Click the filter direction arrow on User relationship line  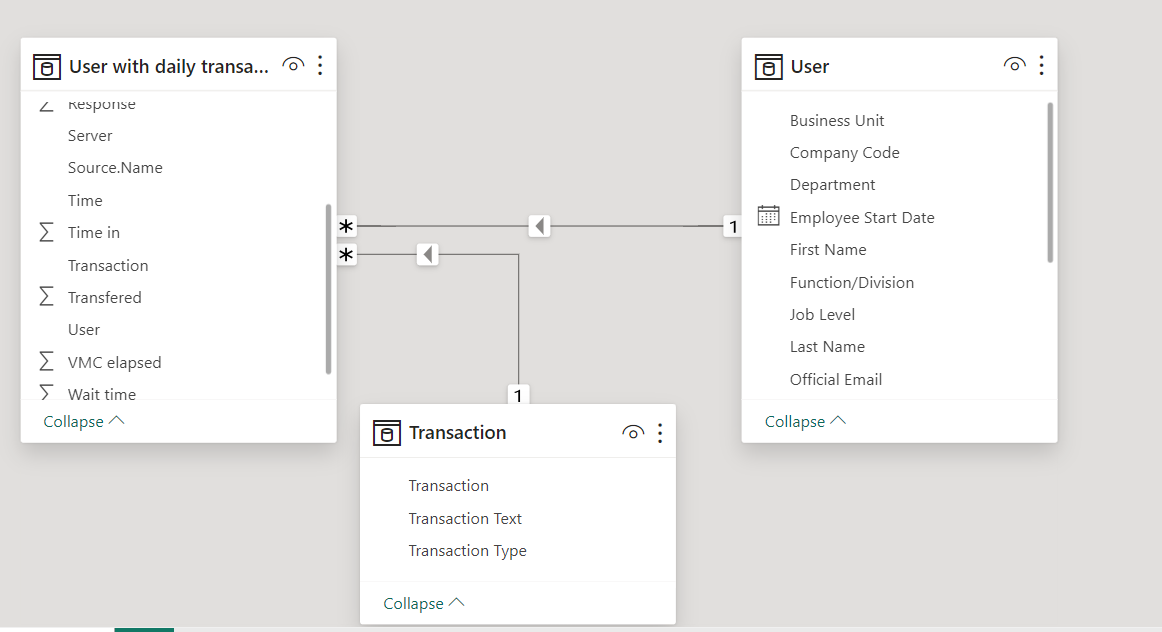coord(540,226)
